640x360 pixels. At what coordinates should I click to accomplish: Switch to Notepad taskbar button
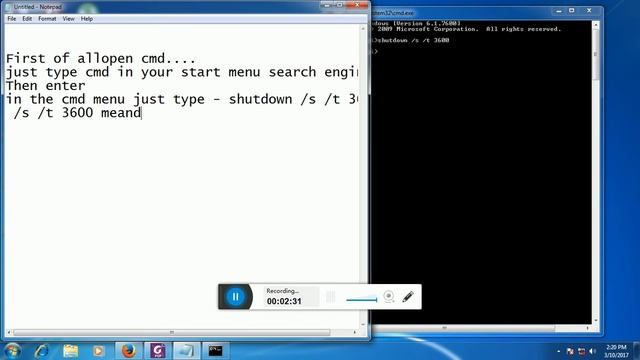click(x=187, y=351)
